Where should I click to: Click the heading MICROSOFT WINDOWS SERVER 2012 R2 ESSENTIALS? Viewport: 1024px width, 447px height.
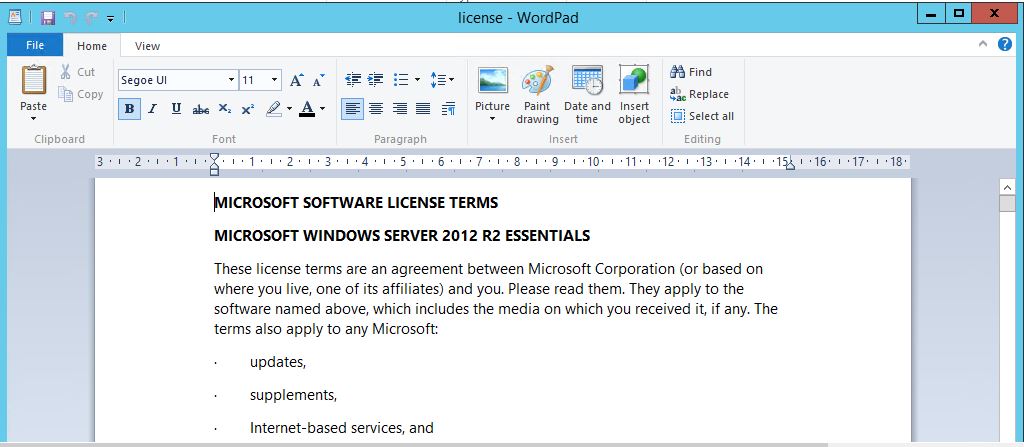(x=402, y=236)
